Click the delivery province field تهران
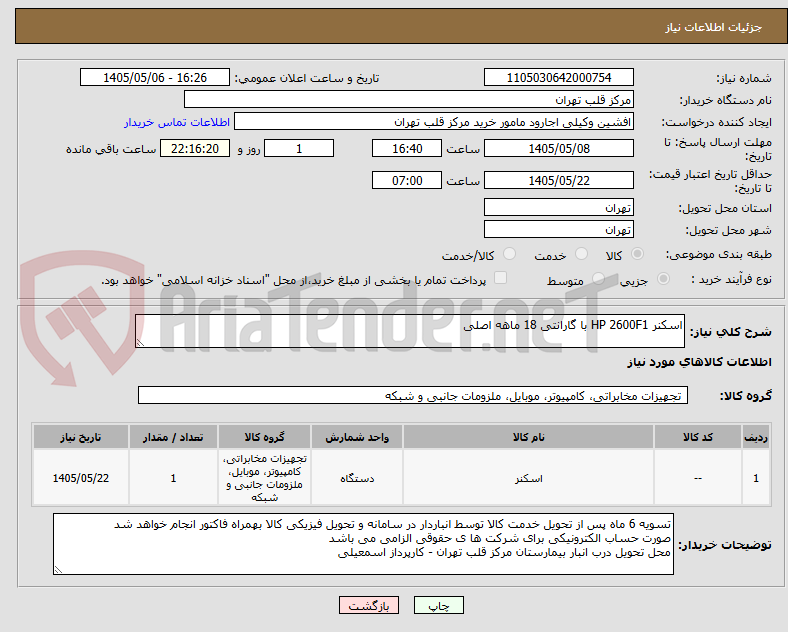 [559, 207]
